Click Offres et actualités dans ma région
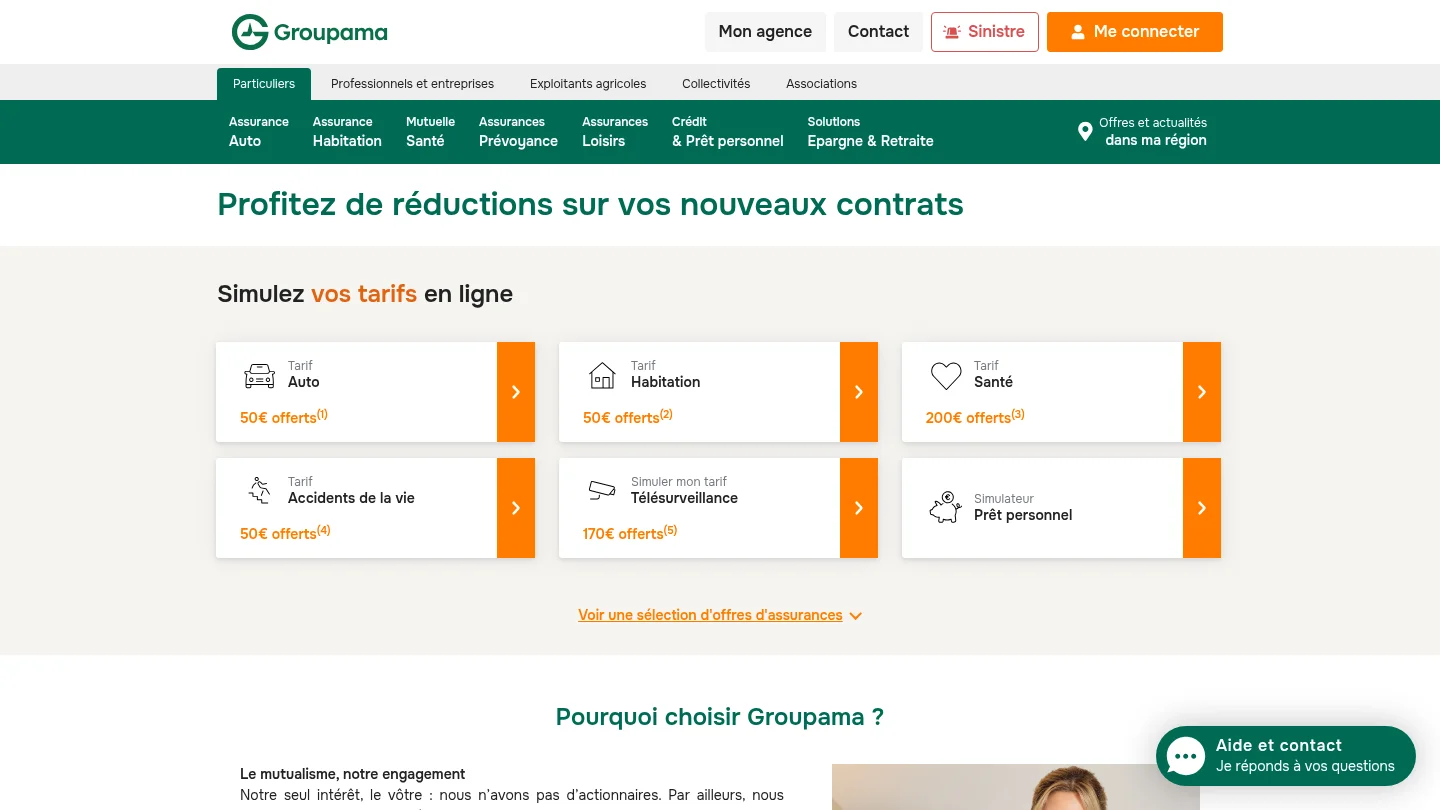Screen dimensions: 1440x810 pyautogui.click(x=1142, y=132)
